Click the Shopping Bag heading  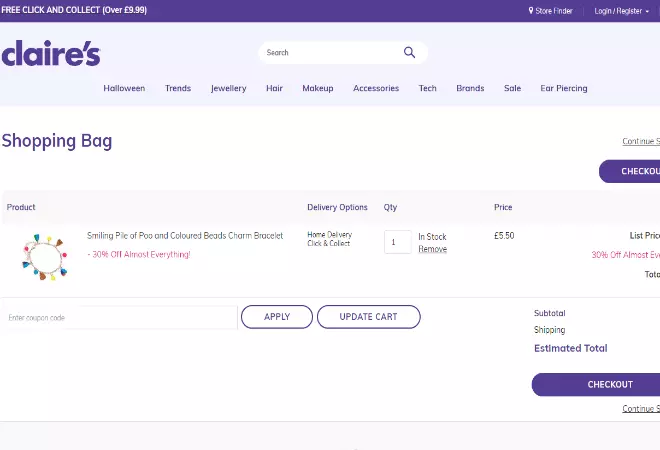coord(57,141)
